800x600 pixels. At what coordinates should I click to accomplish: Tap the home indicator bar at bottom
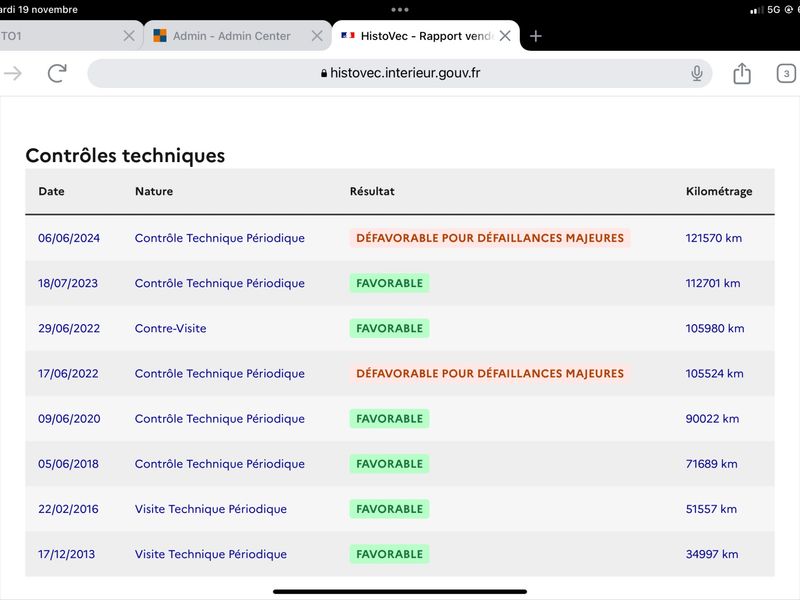[x=399, y=592]
